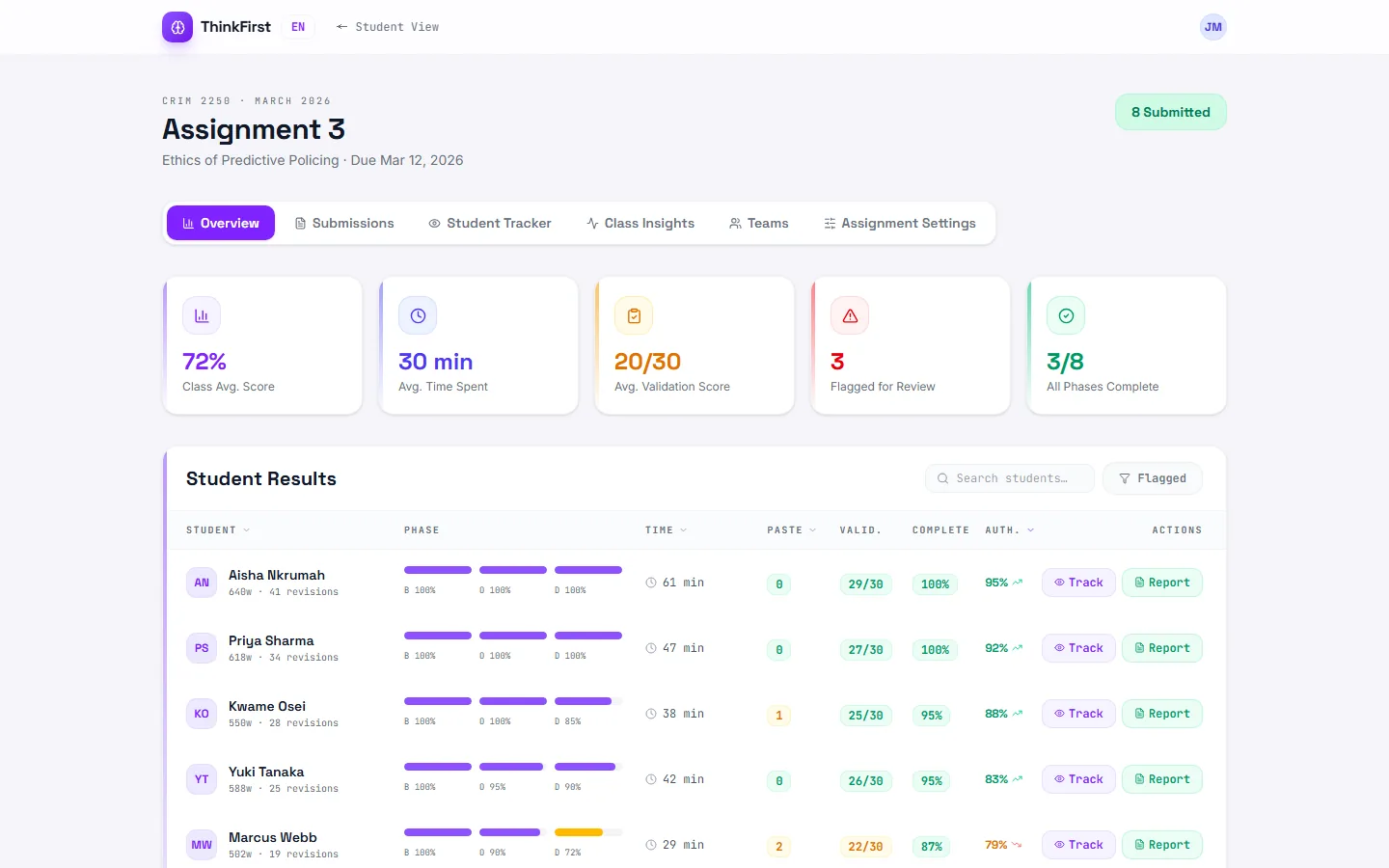Click Marcus Webb's yellow D 72% phase bar
The image size is (1389, 868).
(588, 832)
